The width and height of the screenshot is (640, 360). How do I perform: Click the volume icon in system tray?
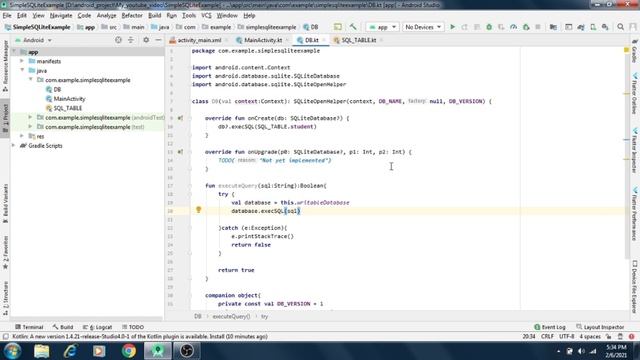coord(581,351)
